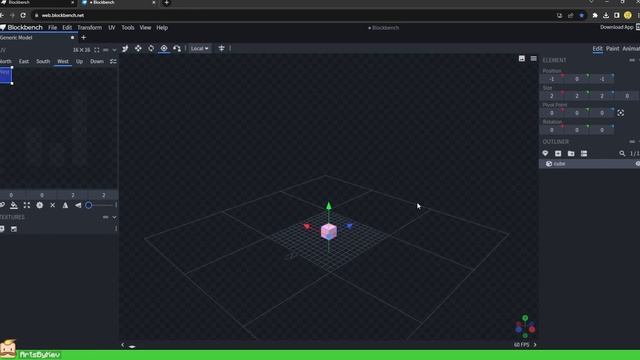Select the Vertex Snap tool

tap(177, 48)
